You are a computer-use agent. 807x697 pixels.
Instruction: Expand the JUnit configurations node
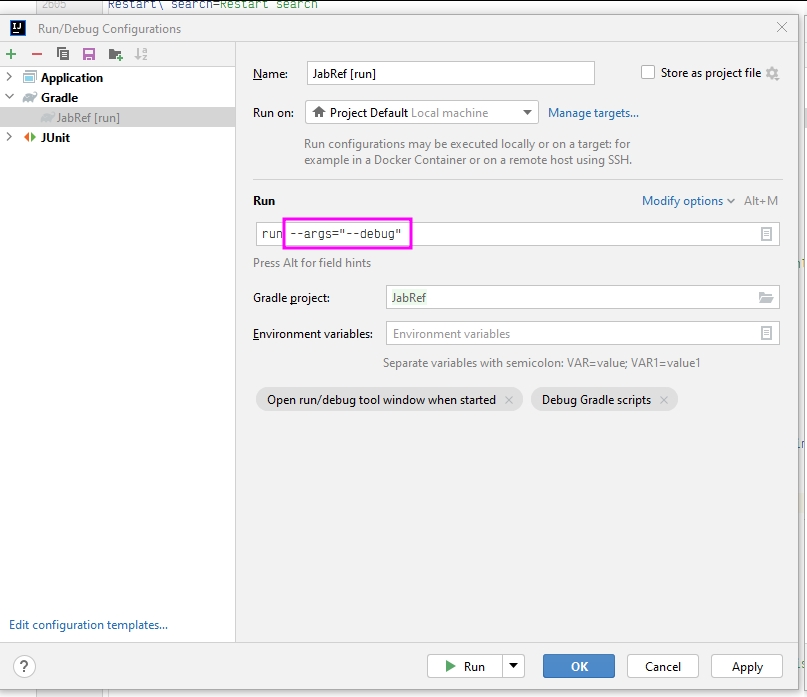[x=9, y=137]
